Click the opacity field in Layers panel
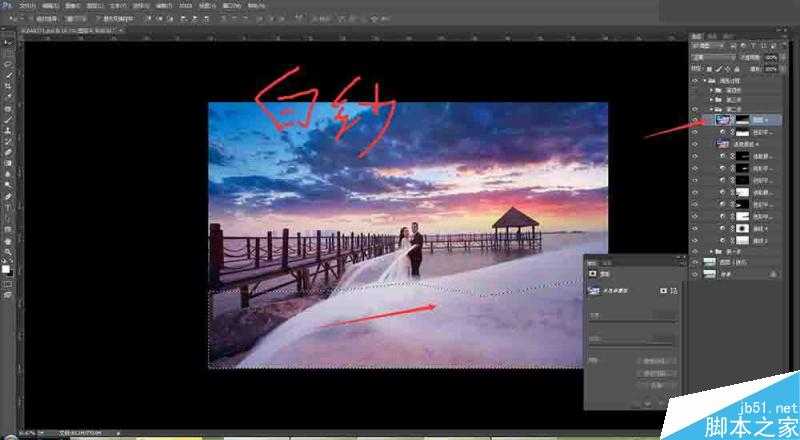 coord(770,58)
